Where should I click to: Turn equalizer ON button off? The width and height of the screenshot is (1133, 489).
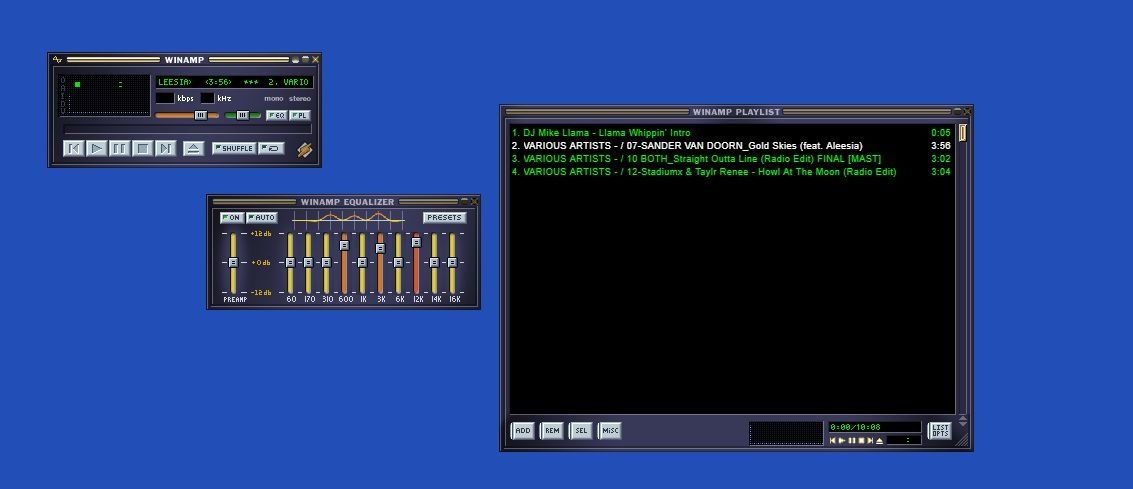(232, 217)
